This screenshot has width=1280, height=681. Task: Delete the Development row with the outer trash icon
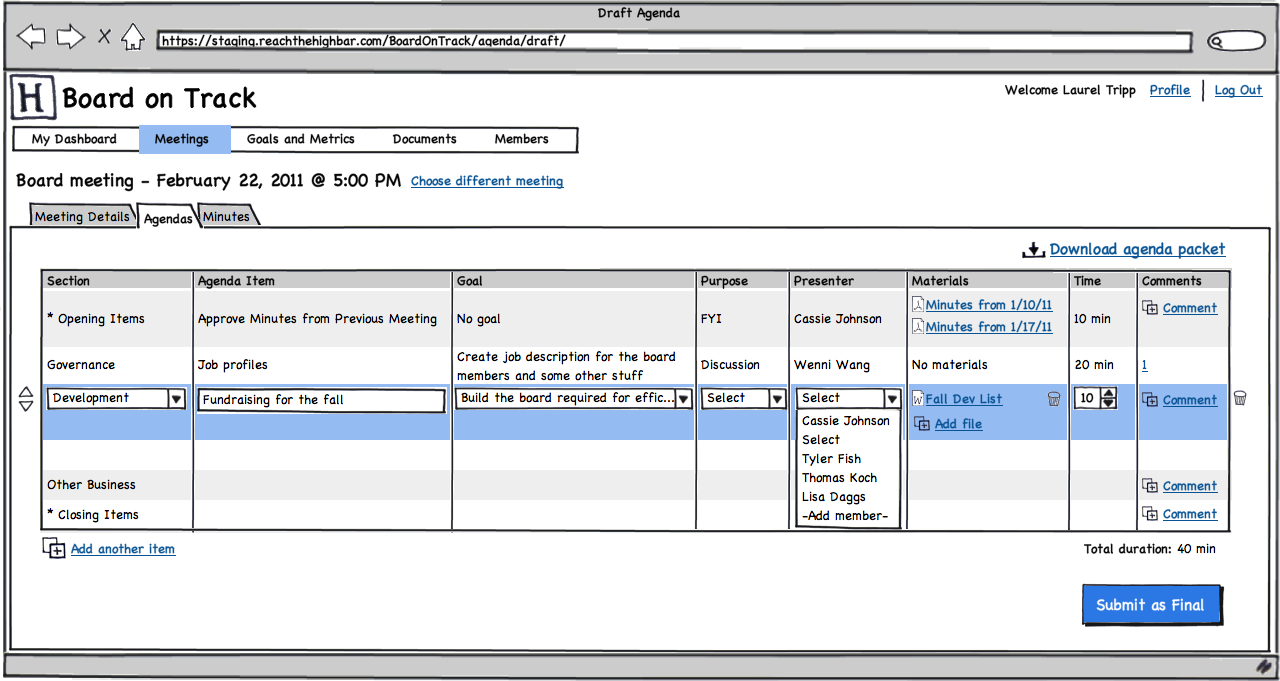tap(1240, 398)
